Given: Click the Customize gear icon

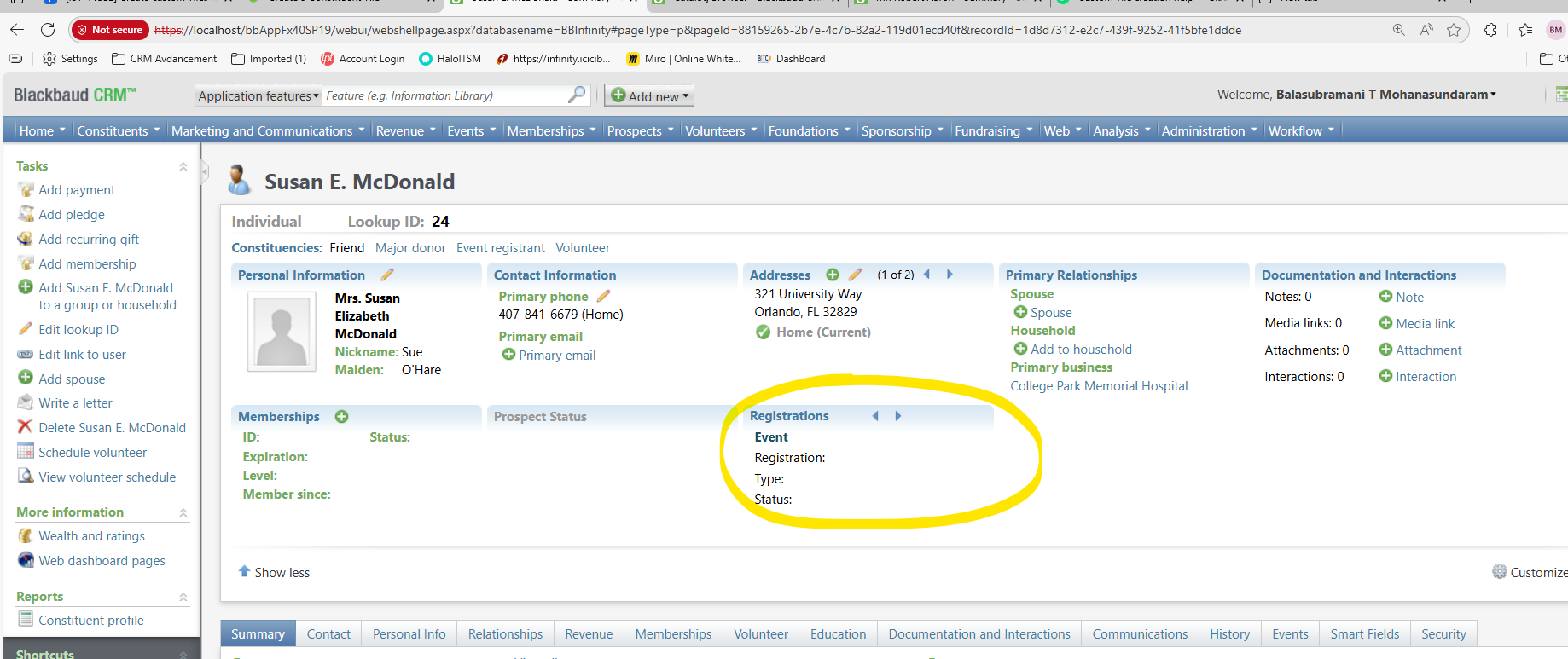Looking at the screenshot, I should [x=1499, y=572].
